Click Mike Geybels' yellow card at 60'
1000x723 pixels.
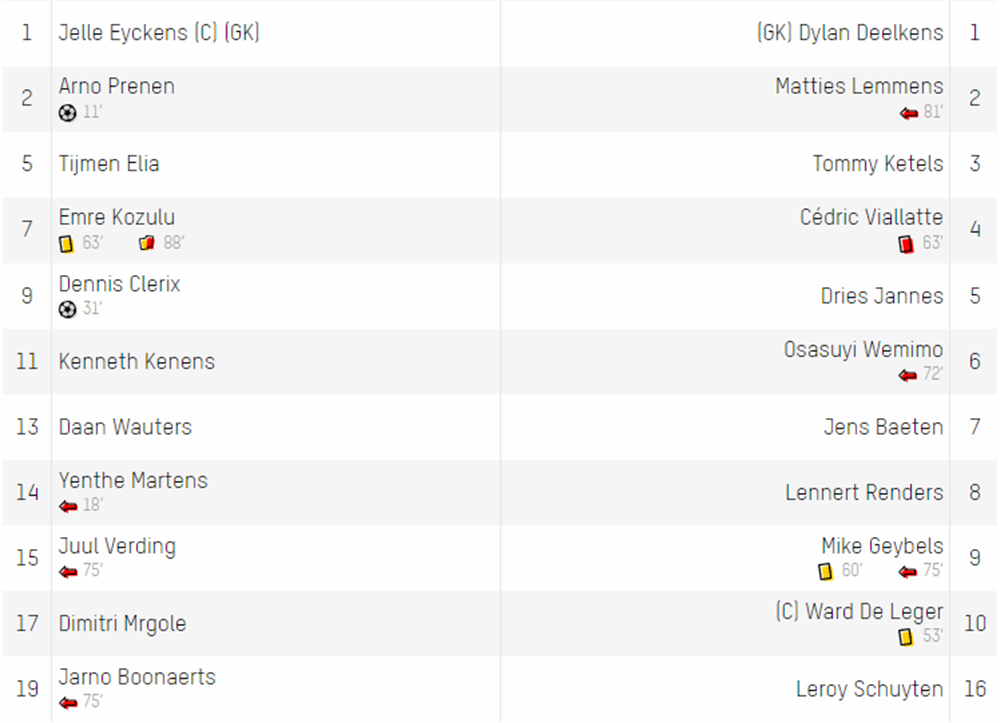tap(825, 571)
